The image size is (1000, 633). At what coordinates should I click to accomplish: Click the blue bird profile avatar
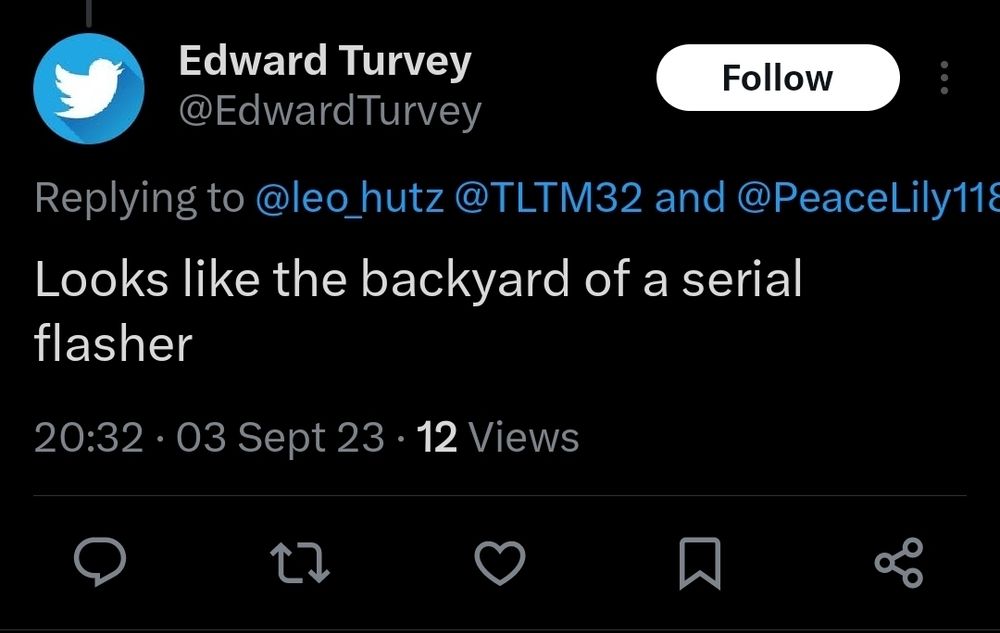(x=88, y=87)
